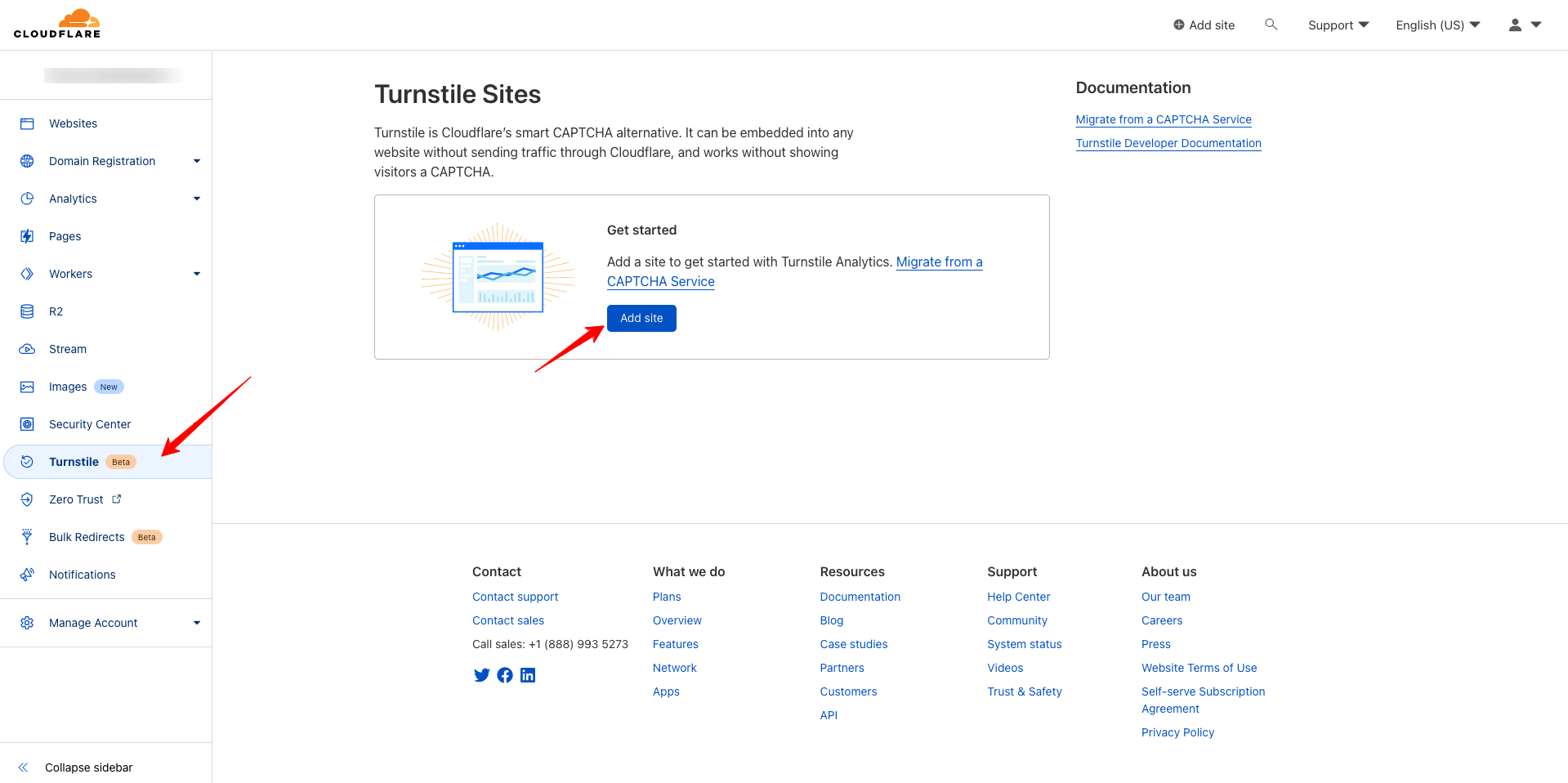The image size is (1568, 783).
Task: Open Workers from the sidebar icon
Action: pyautogui.click(x=27, y=274)
